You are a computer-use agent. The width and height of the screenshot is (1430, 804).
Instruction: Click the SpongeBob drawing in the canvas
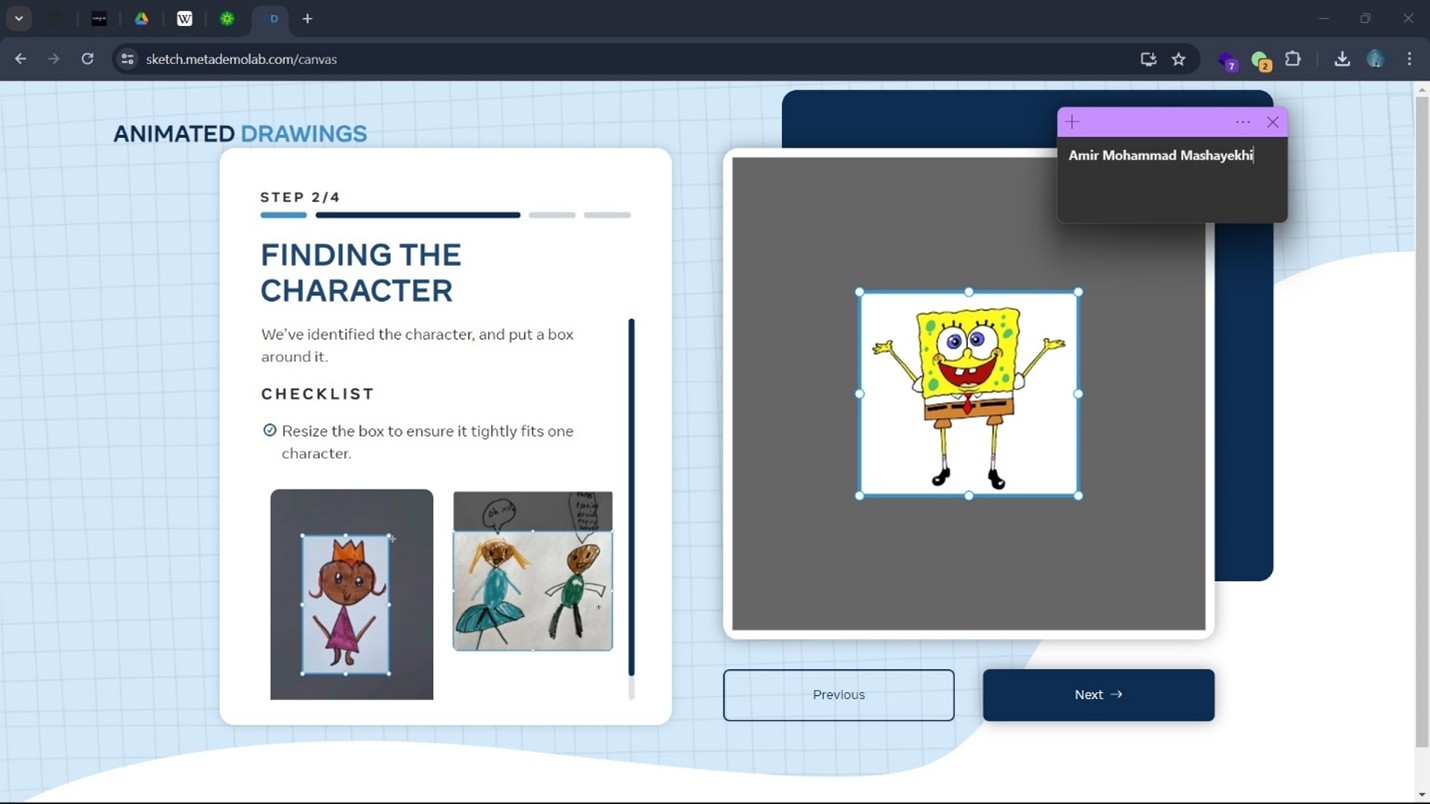[968, 396]
